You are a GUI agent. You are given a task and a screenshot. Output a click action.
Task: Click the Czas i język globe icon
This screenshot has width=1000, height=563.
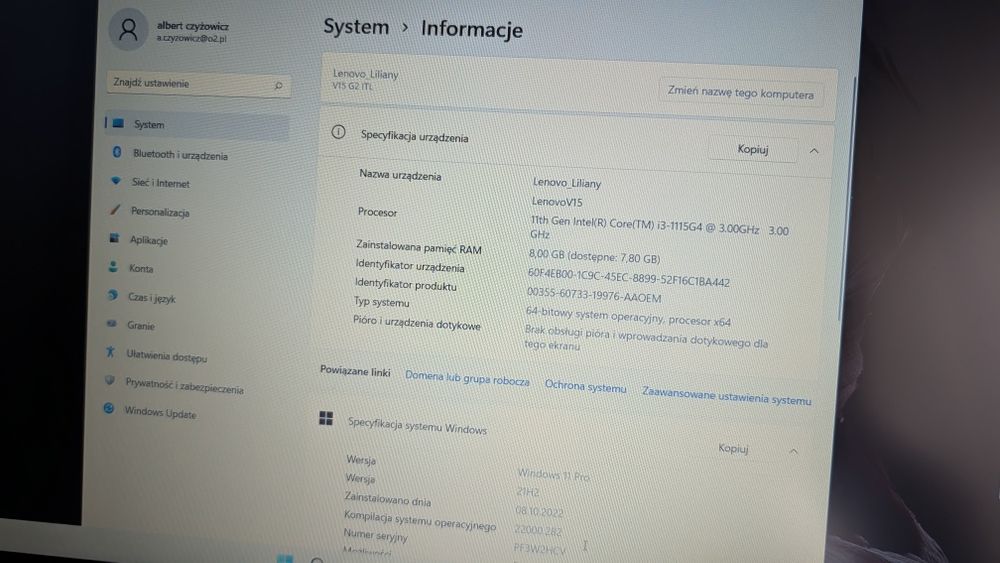[112, 295]
